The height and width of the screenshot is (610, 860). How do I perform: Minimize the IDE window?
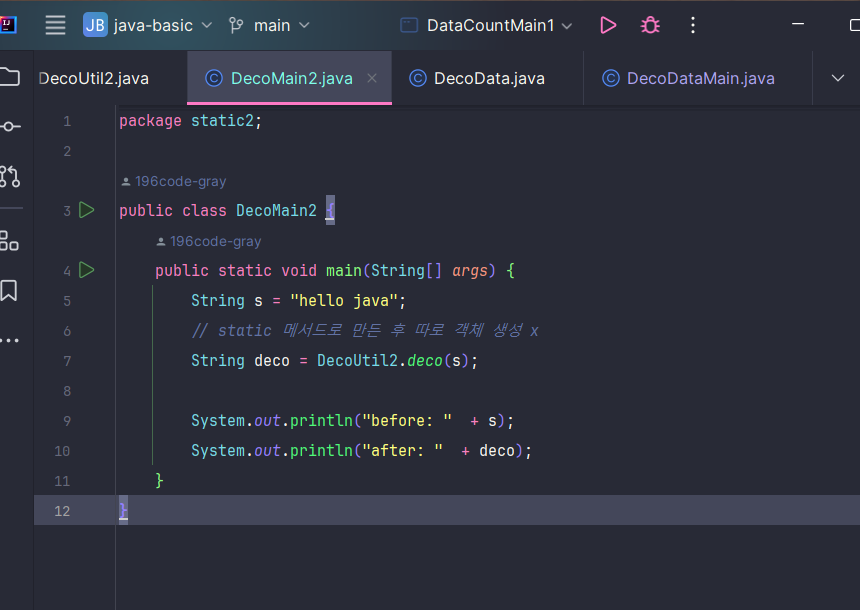coord(798,24)
